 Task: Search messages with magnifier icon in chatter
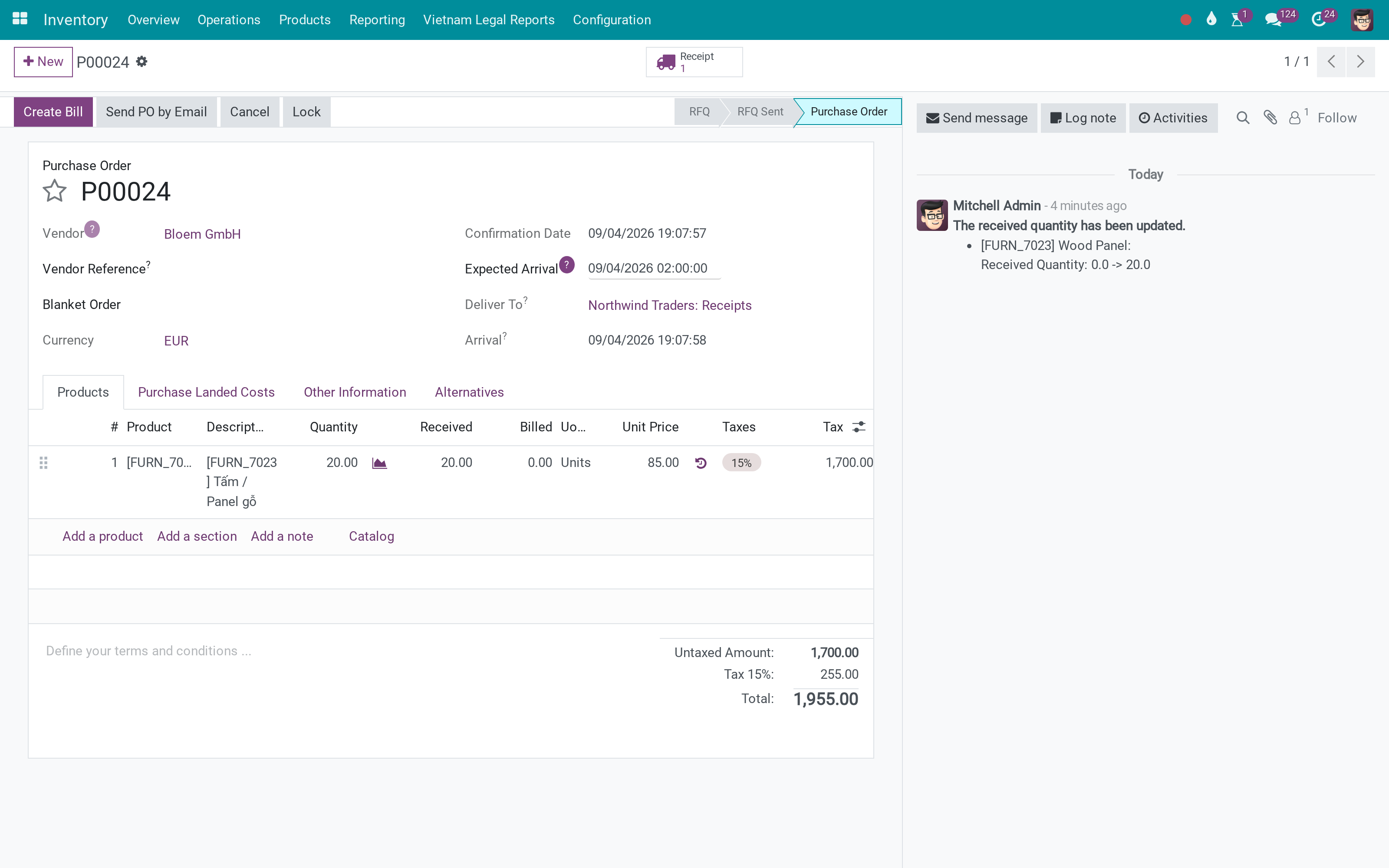pos(1243,118)
